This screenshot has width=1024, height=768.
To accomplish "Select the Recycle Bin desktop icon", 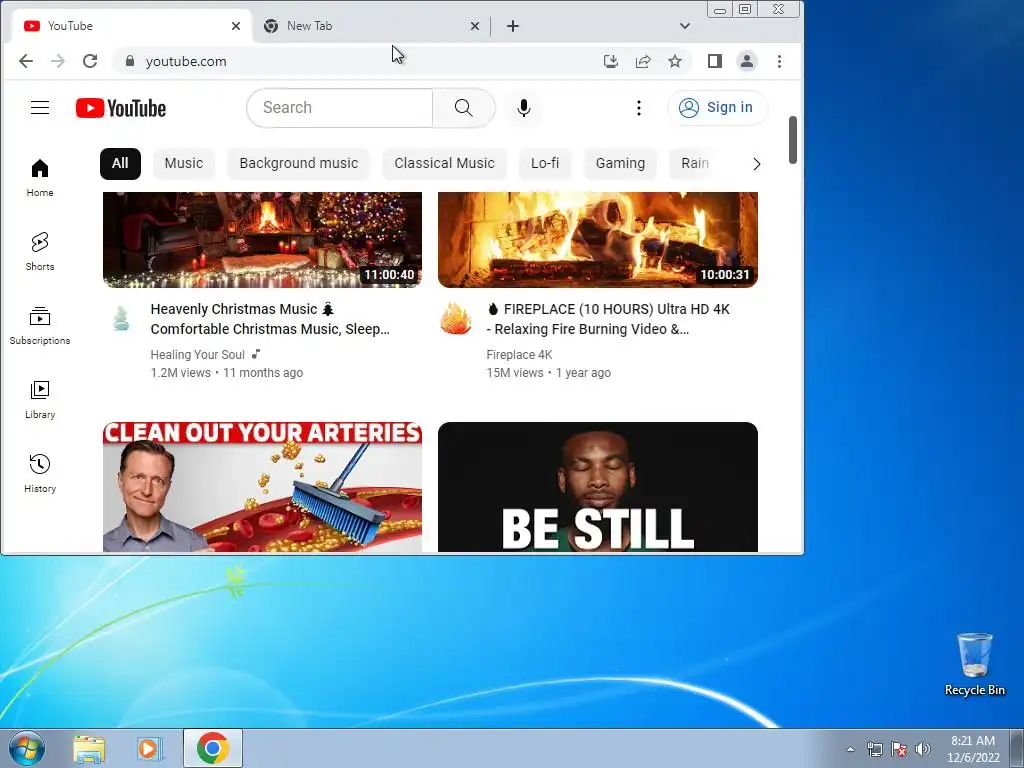I will pos(974,665).
